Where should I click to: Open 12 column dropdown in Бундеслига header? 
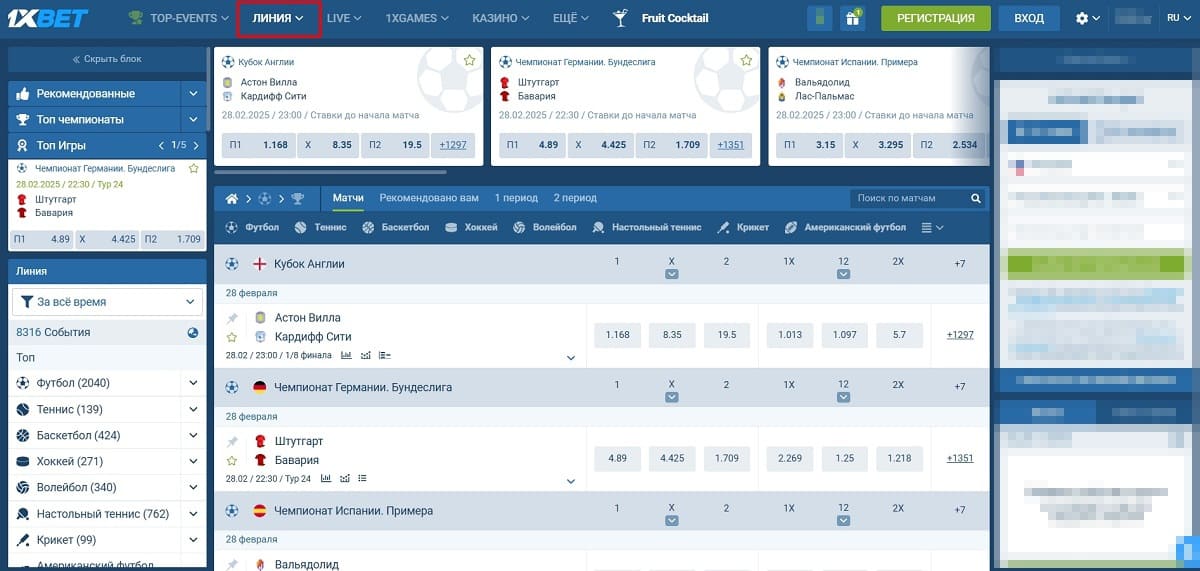(x=844, y=397)
